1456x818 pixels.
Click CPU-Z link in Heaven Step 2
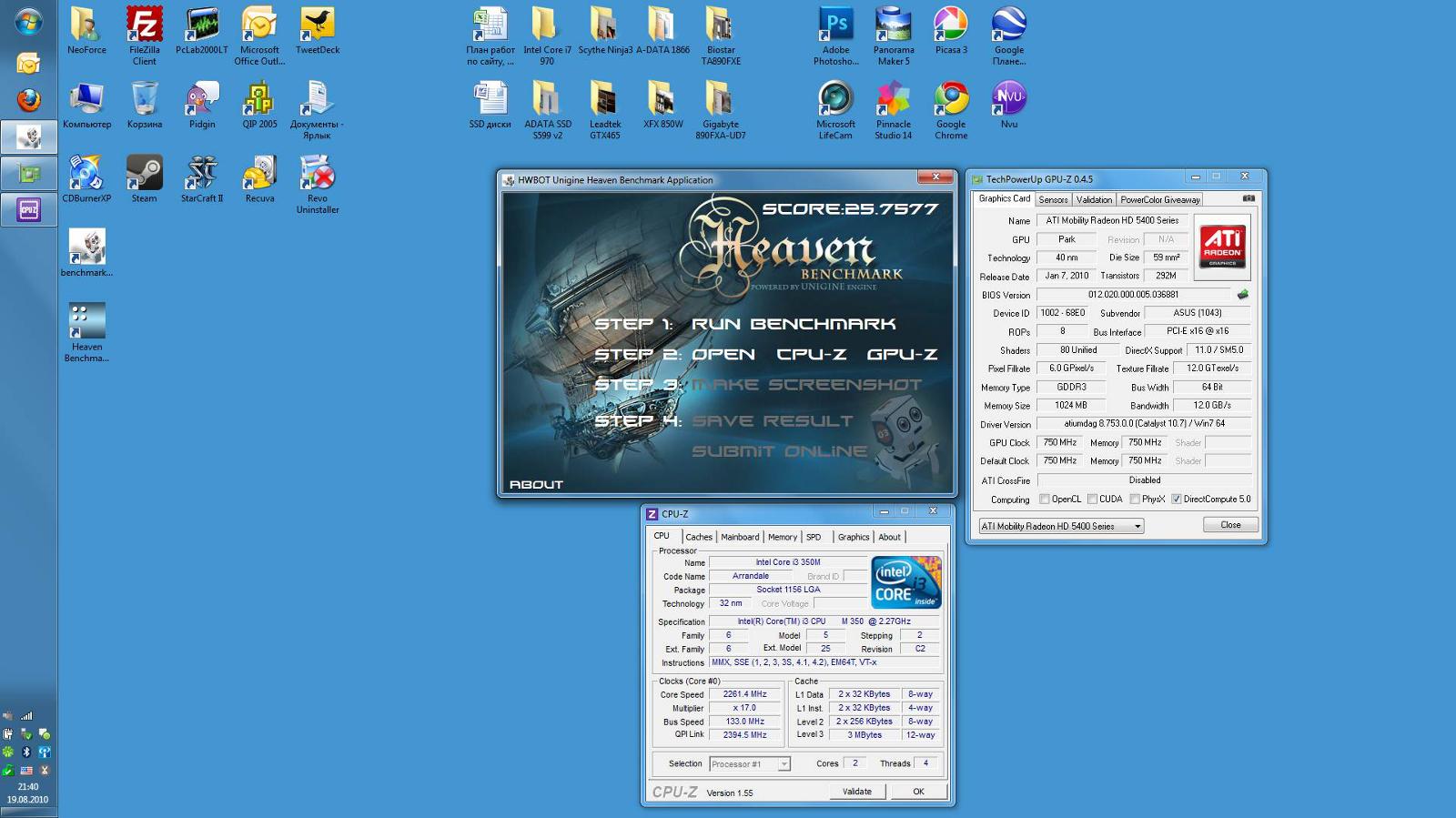click(812, 355)
